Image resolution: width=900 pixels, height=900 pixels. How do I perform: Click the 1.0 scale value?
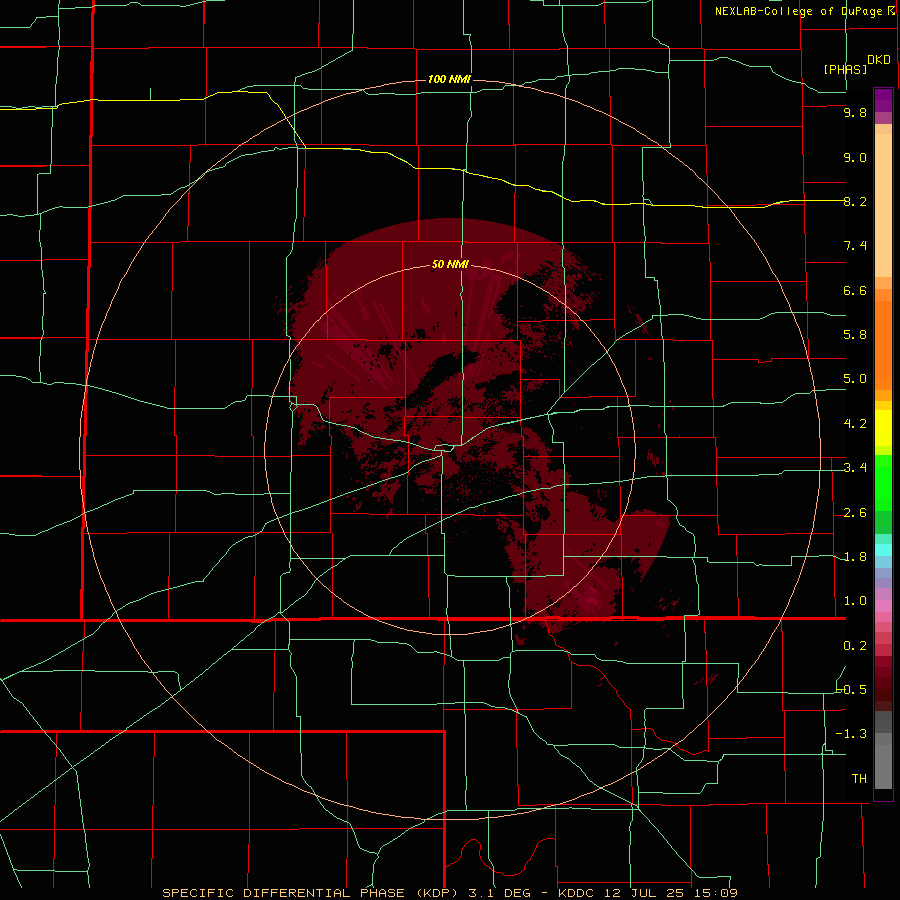(x=855, y=601)
